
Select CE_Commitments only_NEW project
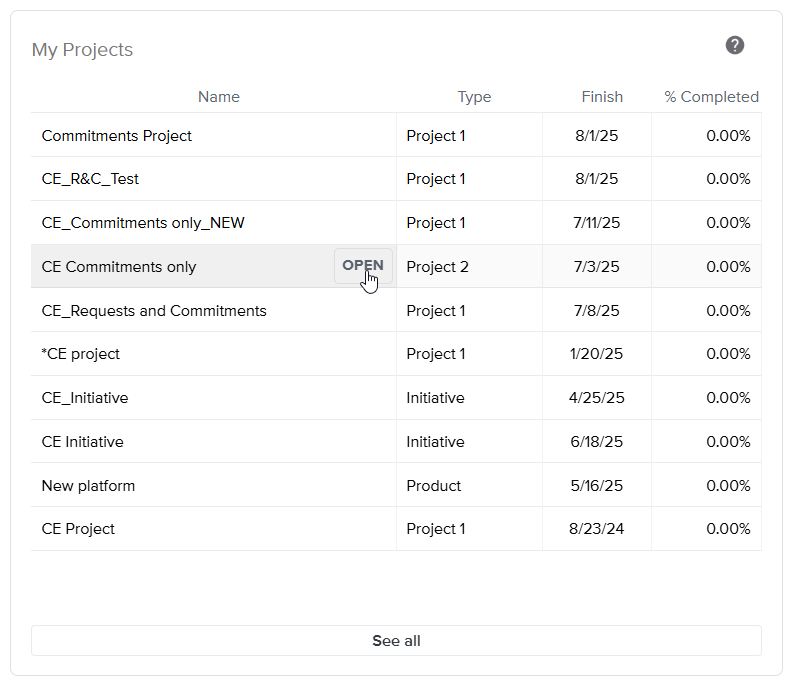(x=143, y=223)
